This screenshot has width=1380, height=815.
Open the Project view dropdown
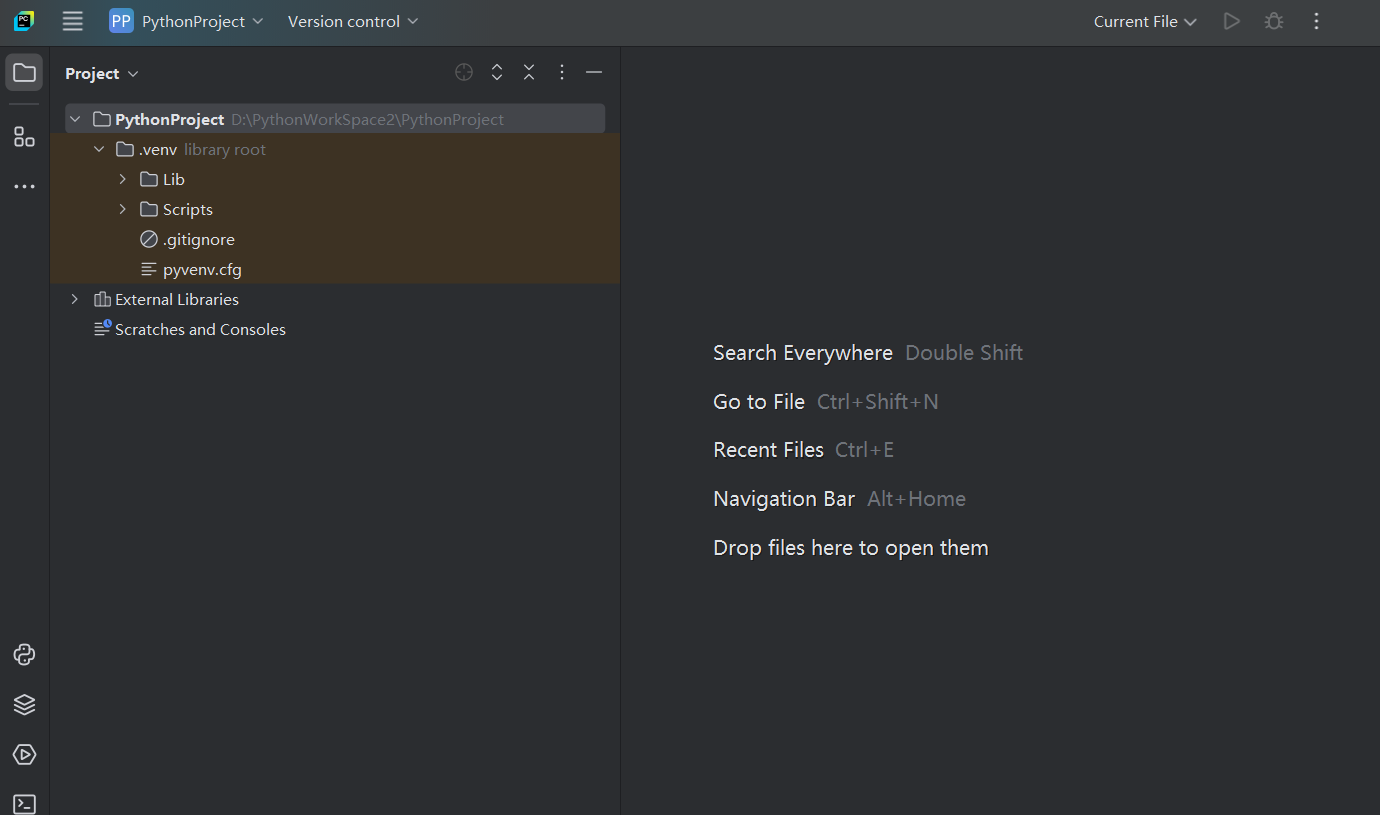click(102, 74)
